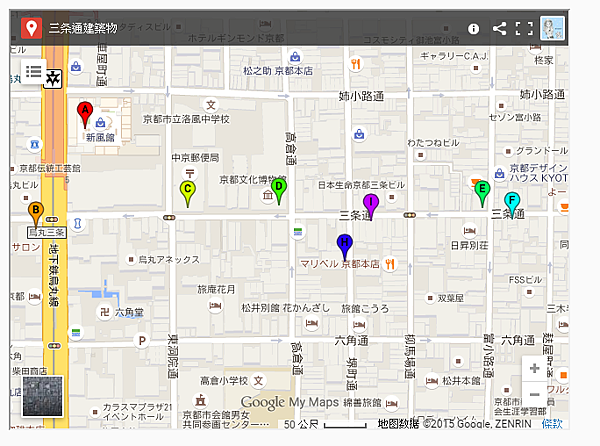Image resolution: width=600 pixels, height=446 pixels.
Task: Switch to satellite view thumbnail
Action: click(x=42, y=396)
